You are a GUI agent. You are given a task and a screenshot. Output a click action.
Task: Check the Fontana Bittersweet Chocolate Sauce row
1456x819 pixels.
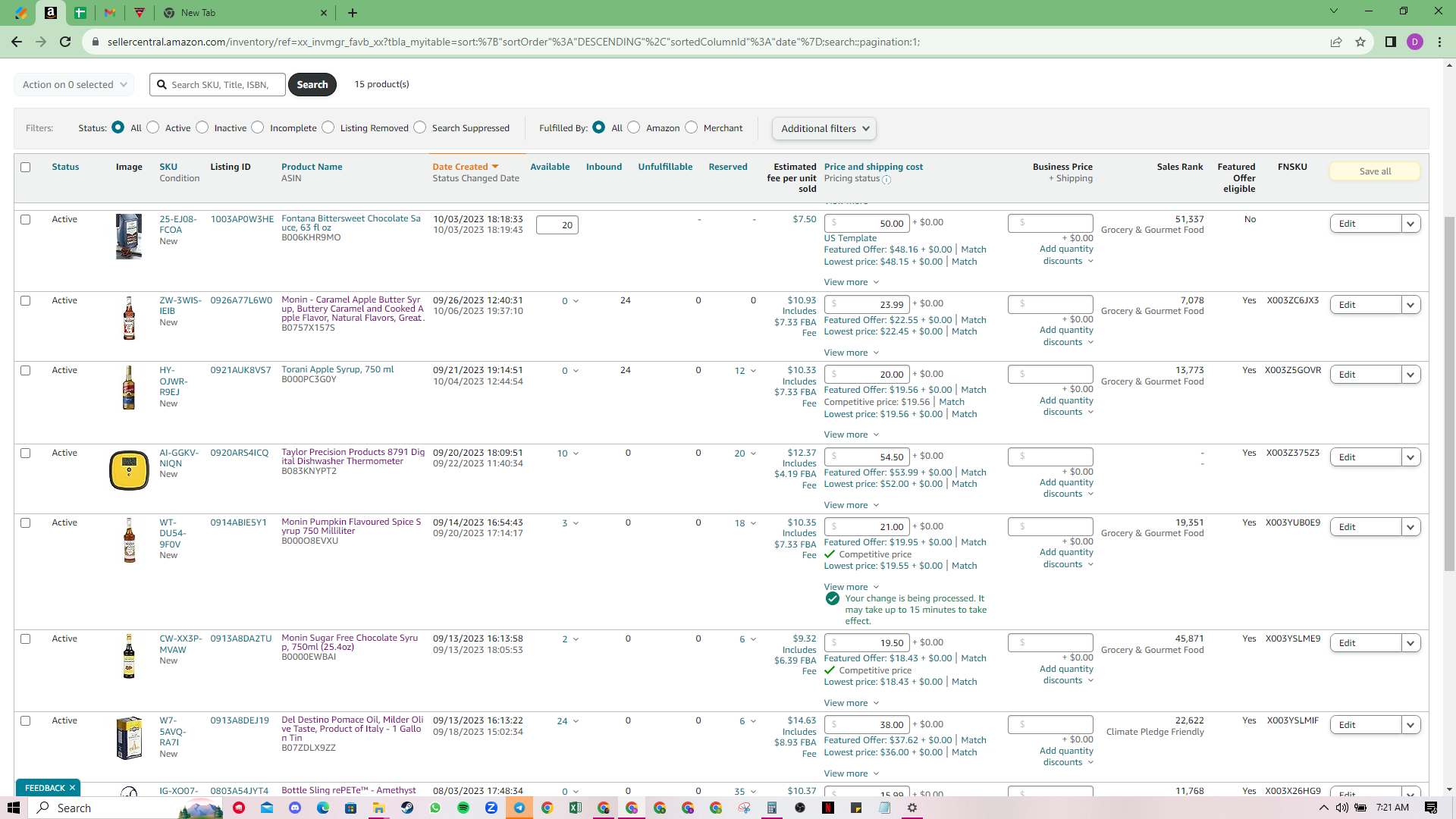click(x=26, y=219)
